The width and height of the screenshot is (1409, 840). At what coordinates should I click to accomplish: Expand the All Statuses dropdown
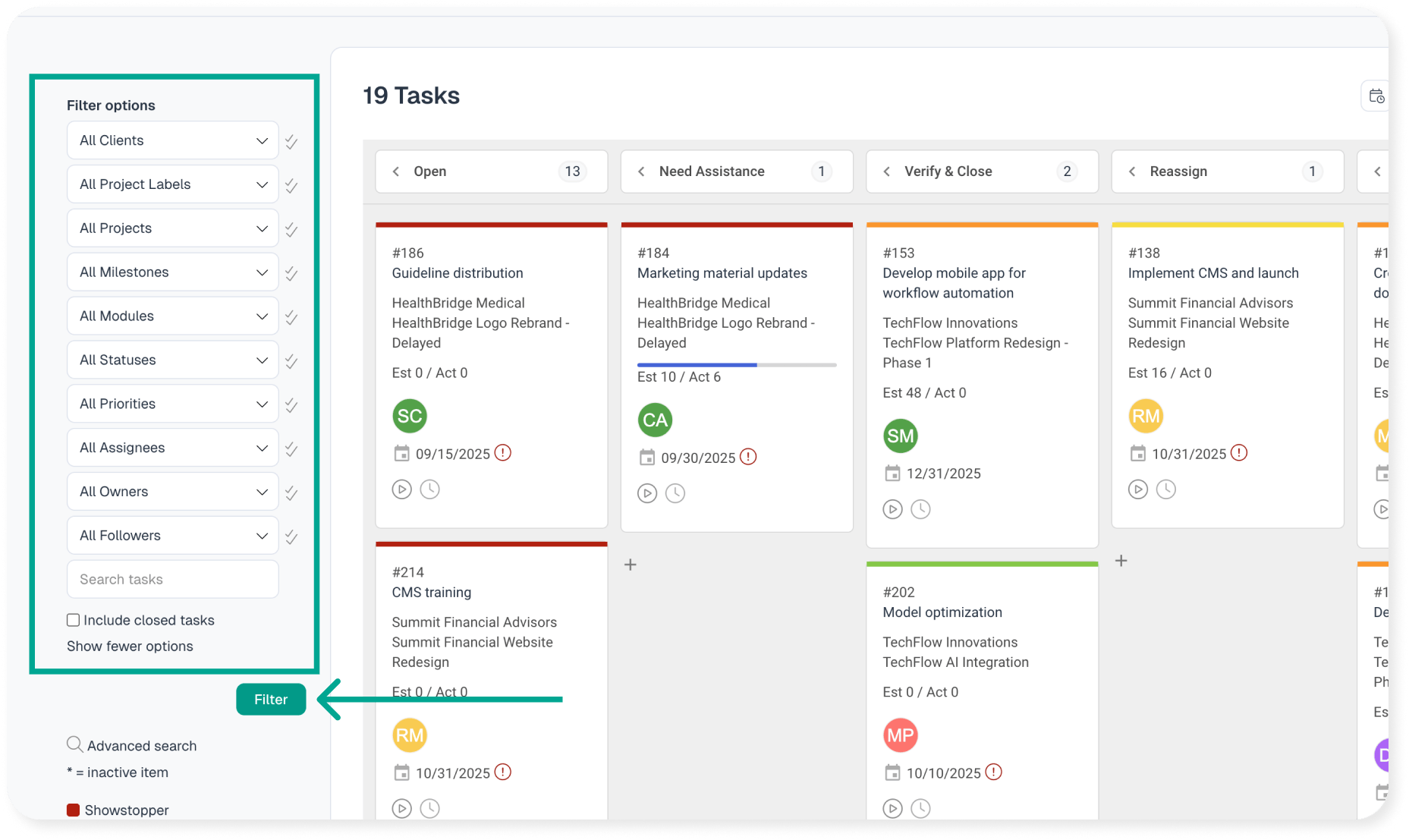[x=173, y=360]
